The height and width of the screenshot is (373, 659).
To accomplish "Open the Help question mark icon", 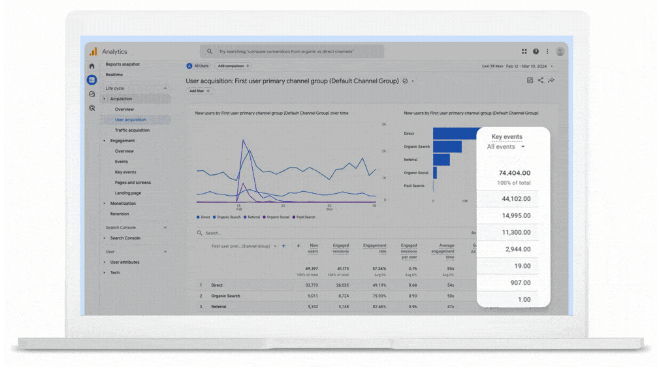I will pos(536,51).
